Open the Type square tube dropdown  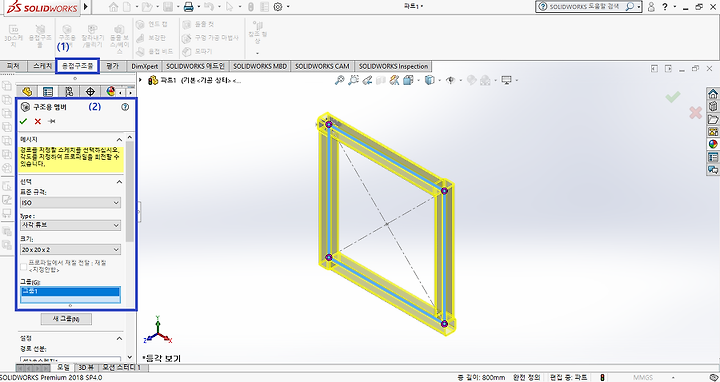tap(71, 225)
